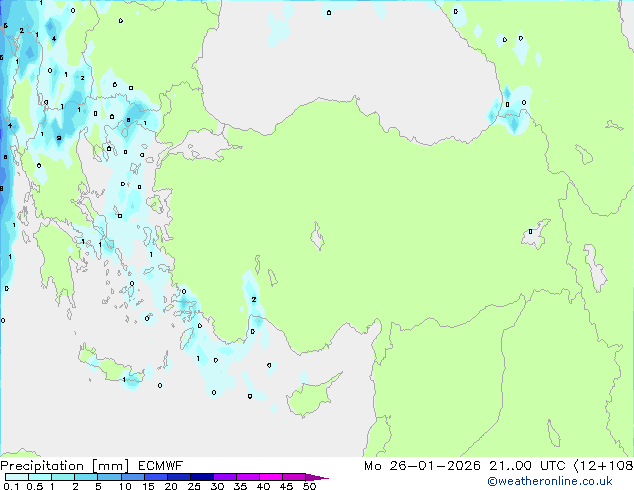Screen dimensions: 634x490
Task: Select the 30–35 mm purple legend box
Action: 225,477
